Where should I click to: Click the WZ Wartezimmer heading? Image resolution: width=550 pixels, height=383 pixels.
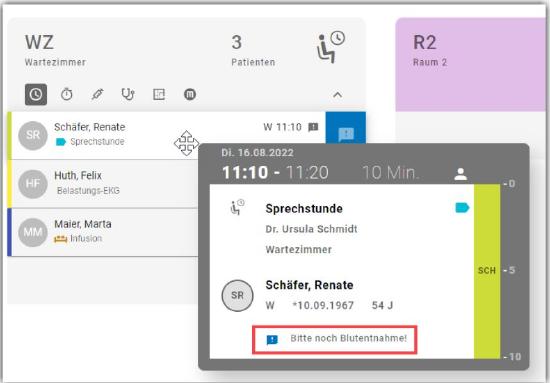coord(55,50)
